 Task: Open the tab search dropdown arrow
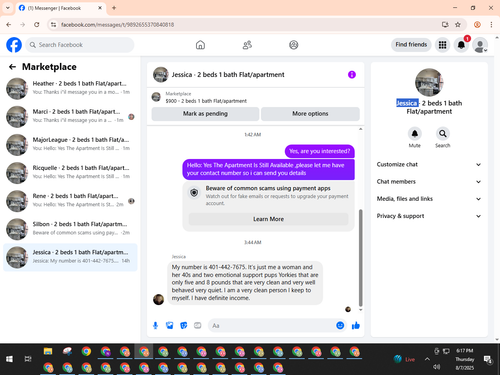click(x=8, y=8)
